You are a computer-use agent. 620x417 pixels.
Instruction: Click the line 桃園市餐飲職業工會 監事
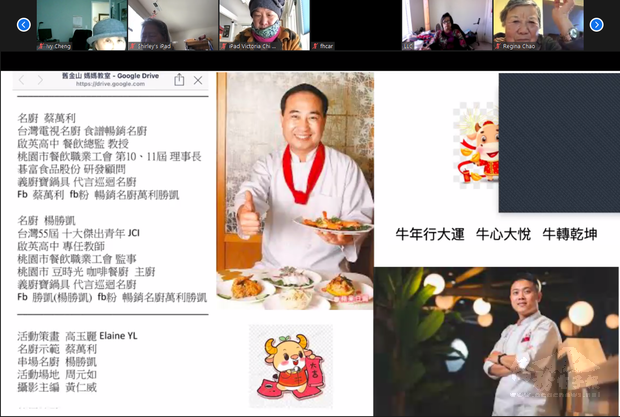[77, 259]
